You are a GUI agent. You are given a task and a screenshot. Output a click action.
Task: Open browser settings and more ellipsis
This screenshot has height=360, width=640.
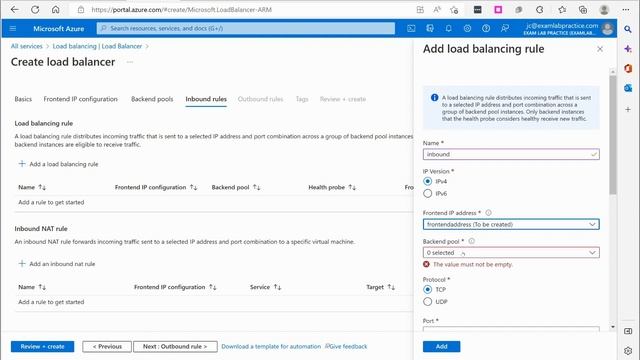pyautogui.click(x=626, y=9)
